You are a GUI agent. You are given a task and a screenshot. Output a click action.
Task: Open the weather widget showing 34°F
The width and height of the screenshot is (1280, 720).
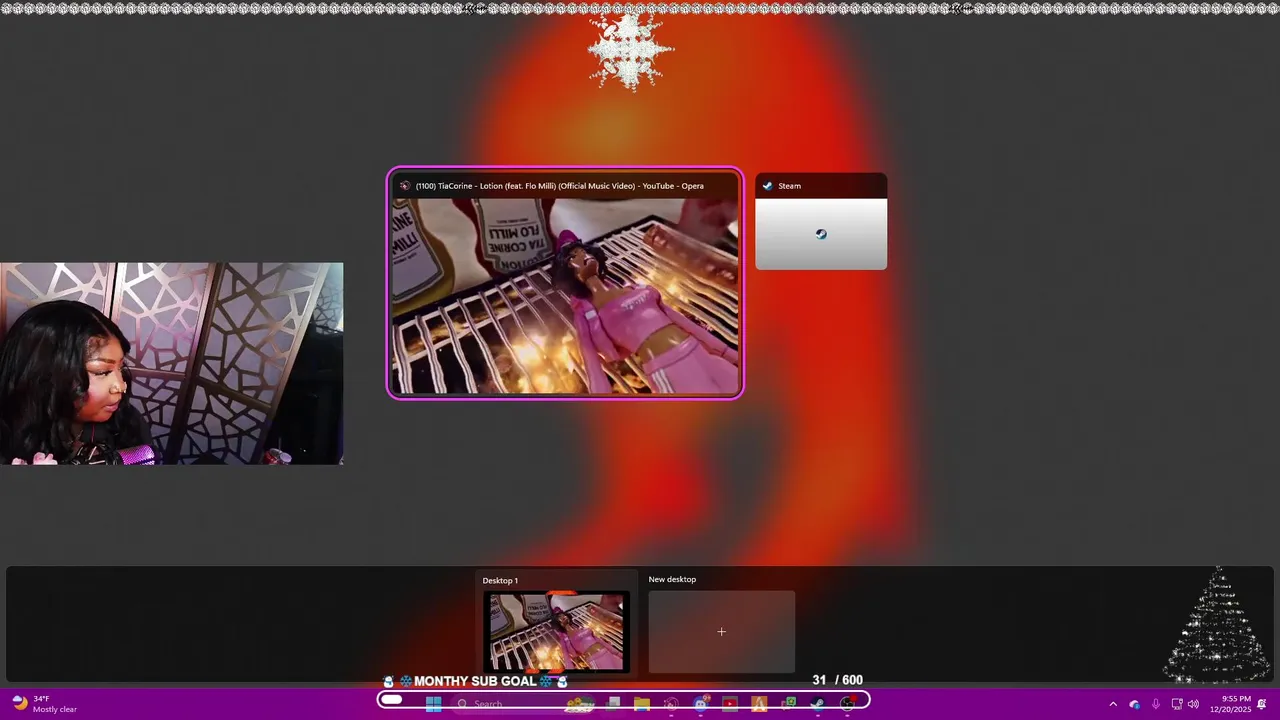coord(45,704)
